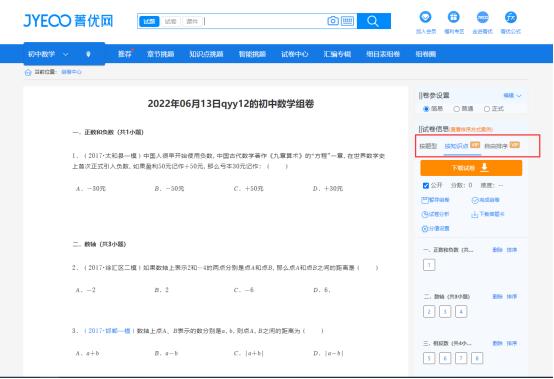Switch sorting to 按题型
Viewport: 554px width, 379px height.
pos(428,146)
